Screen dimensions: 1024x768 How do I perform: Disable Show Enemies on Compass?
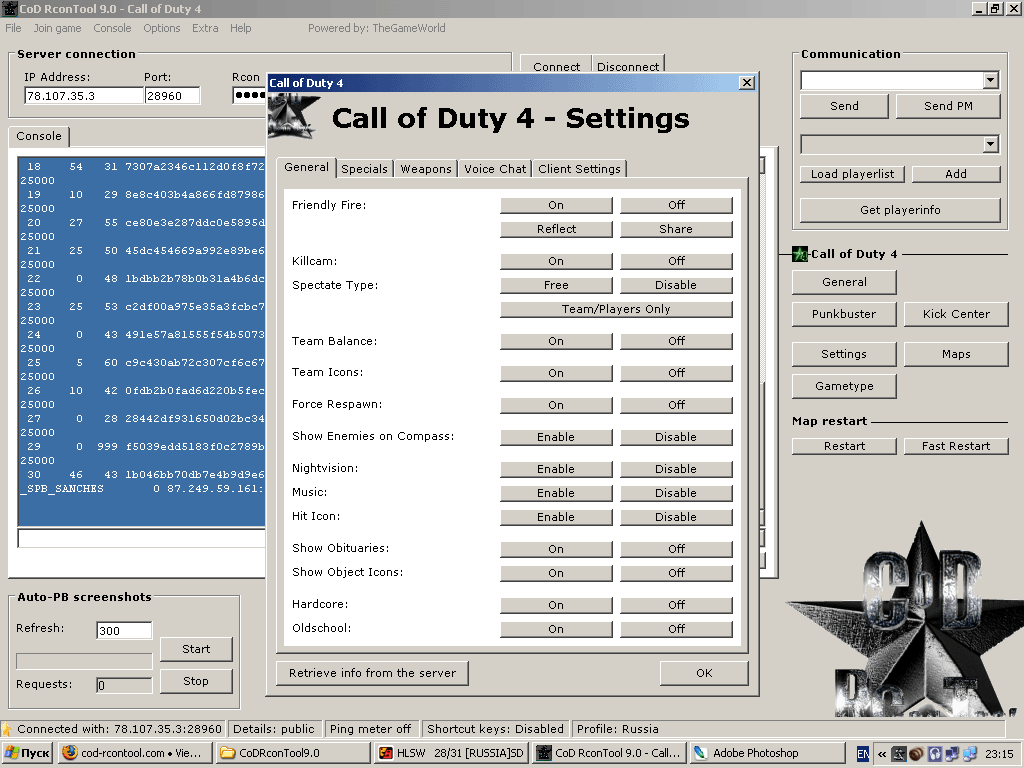[677, 437]
